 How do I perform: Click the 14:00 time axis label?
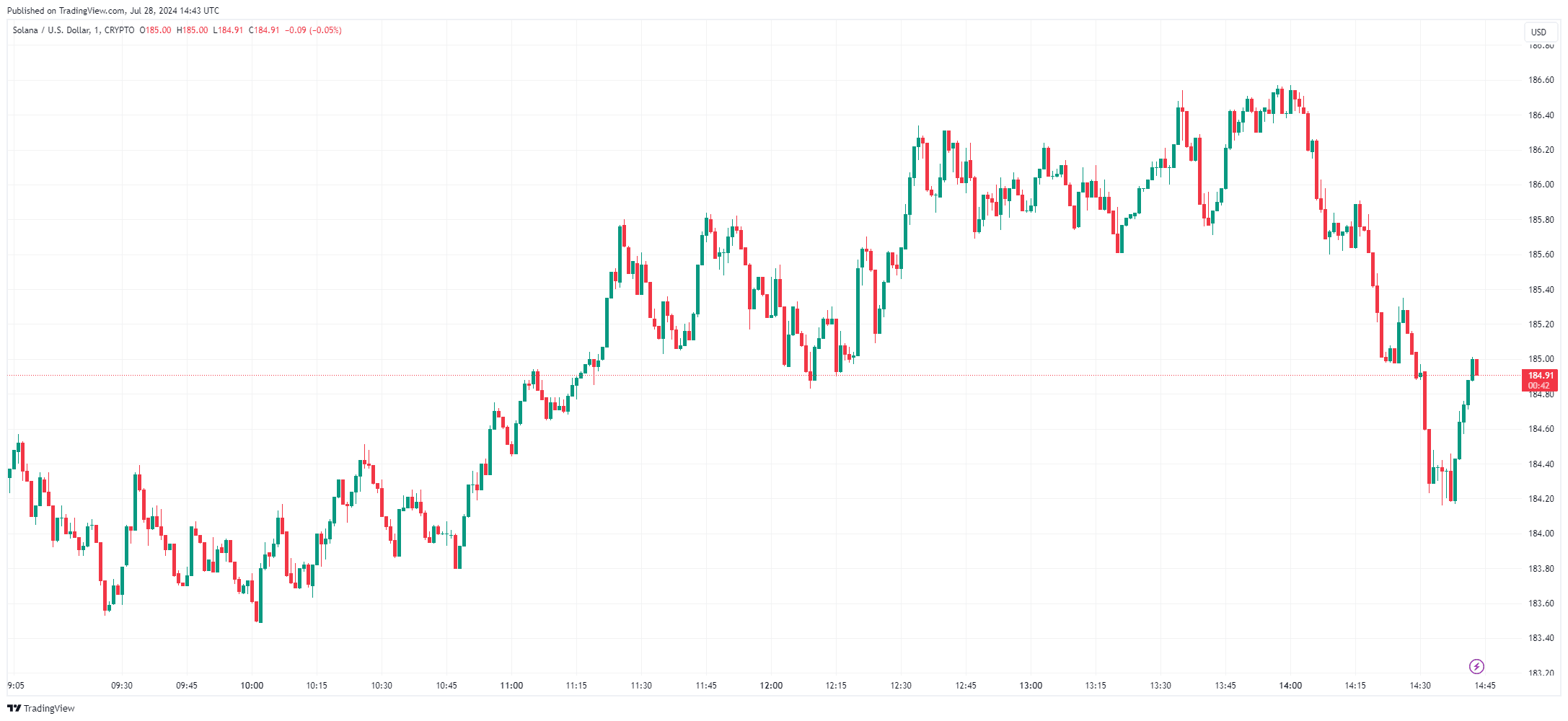coord(1290,686)
